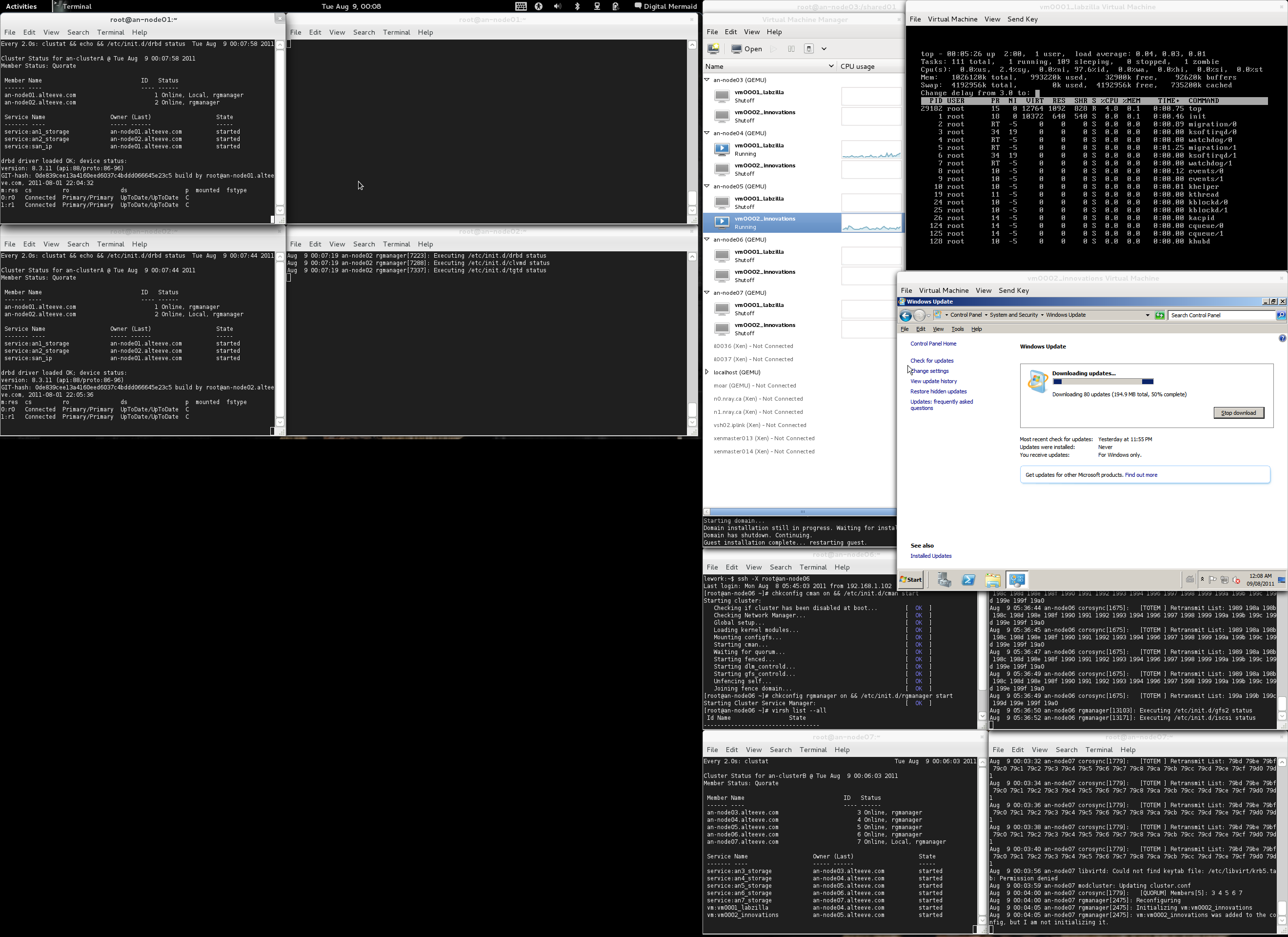Click the Stop download button
Image resolution: width=1288 pixels, height=937 pixels.
coord(1239,413)
